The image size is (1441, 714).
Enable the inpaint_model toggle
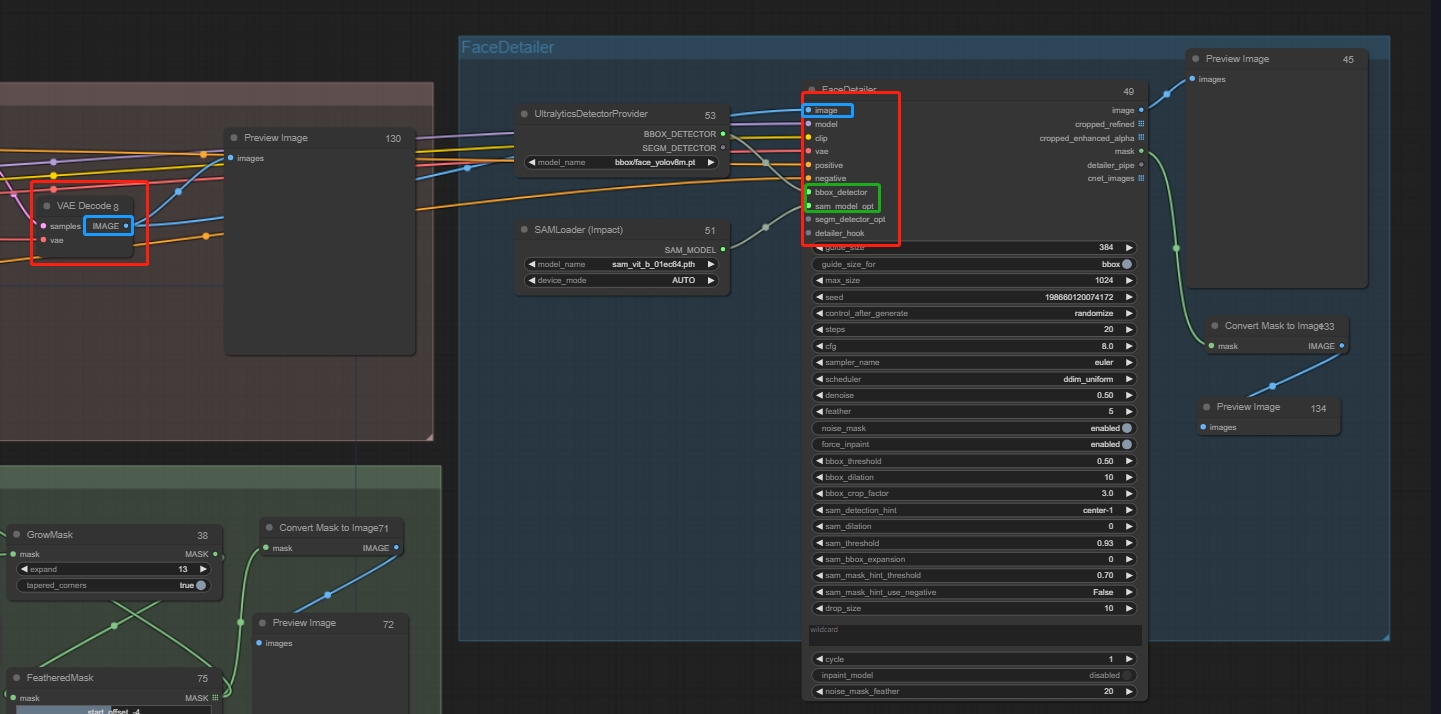point(1127,675)
